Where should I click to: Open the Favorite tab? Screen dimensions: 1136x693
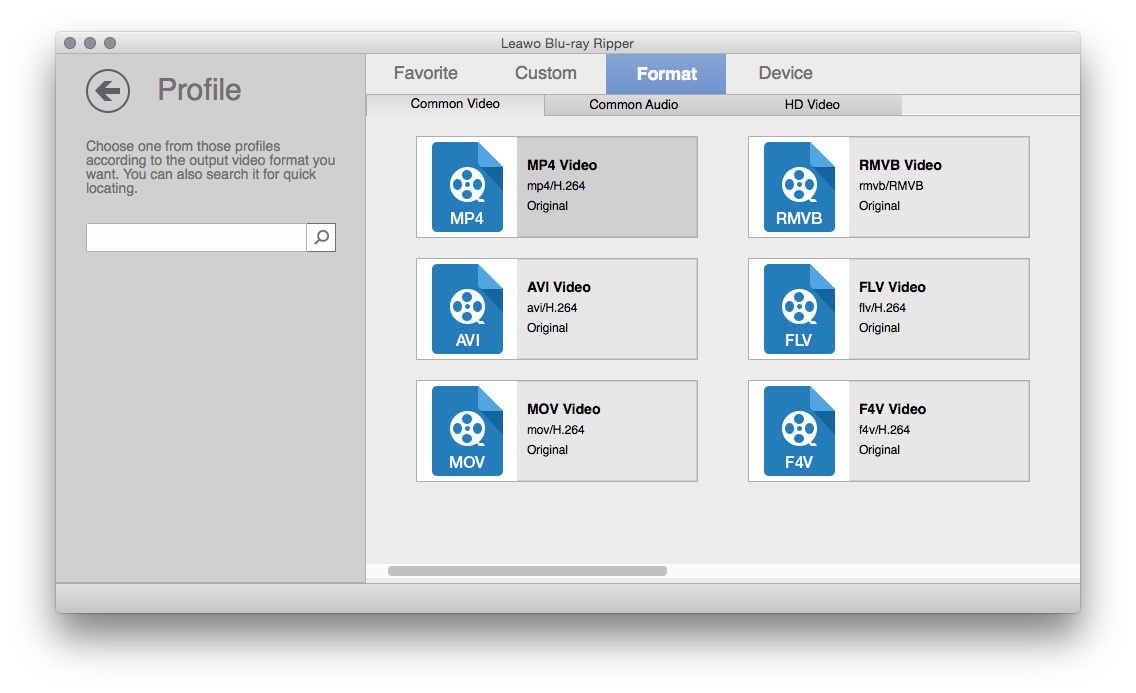pyautogui.click(x=425, y=73)
